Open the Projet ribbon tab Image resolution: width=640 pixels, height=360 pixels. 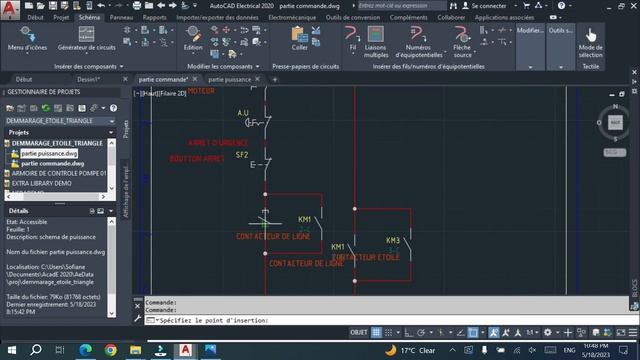click(x=61, y=18)
